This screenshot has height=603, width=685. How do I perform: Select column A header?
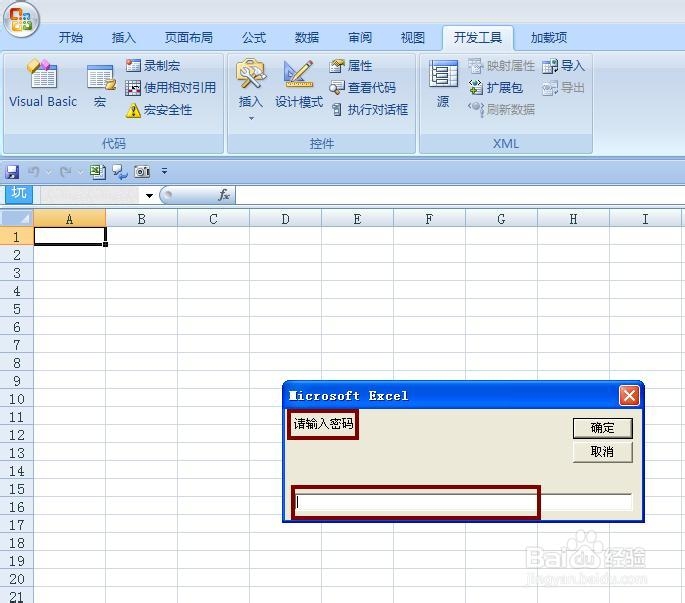pos(69,219)
